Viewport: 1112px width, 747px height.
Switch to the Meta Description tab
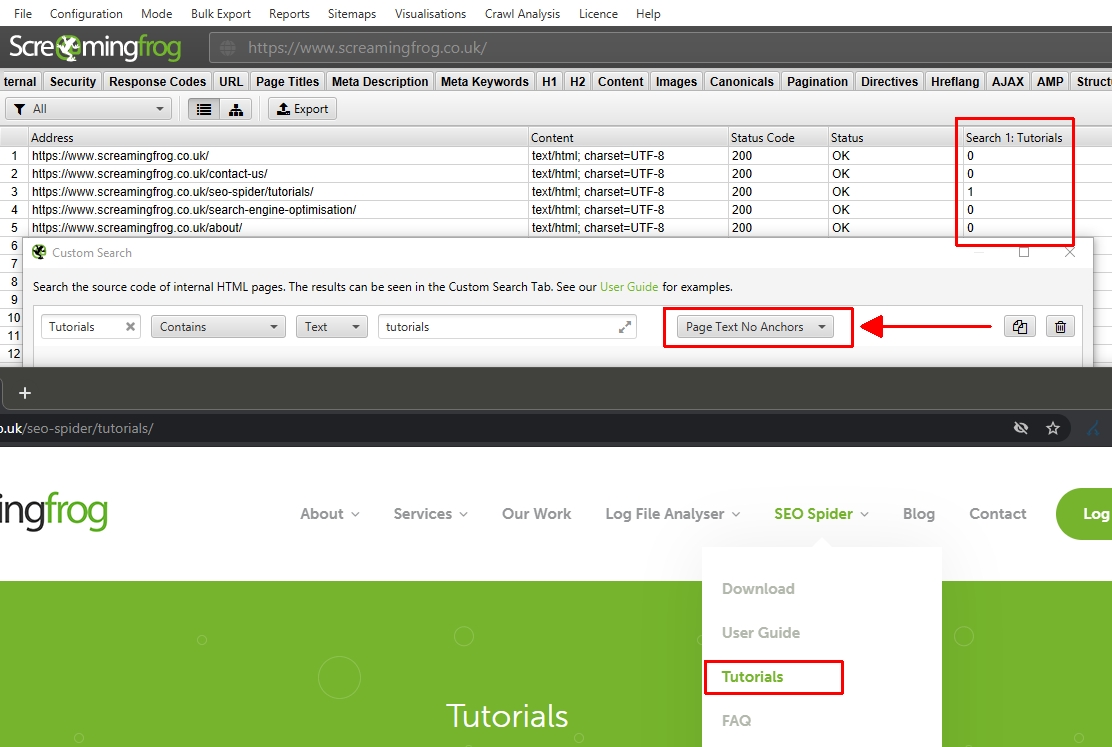click(380, 82)
